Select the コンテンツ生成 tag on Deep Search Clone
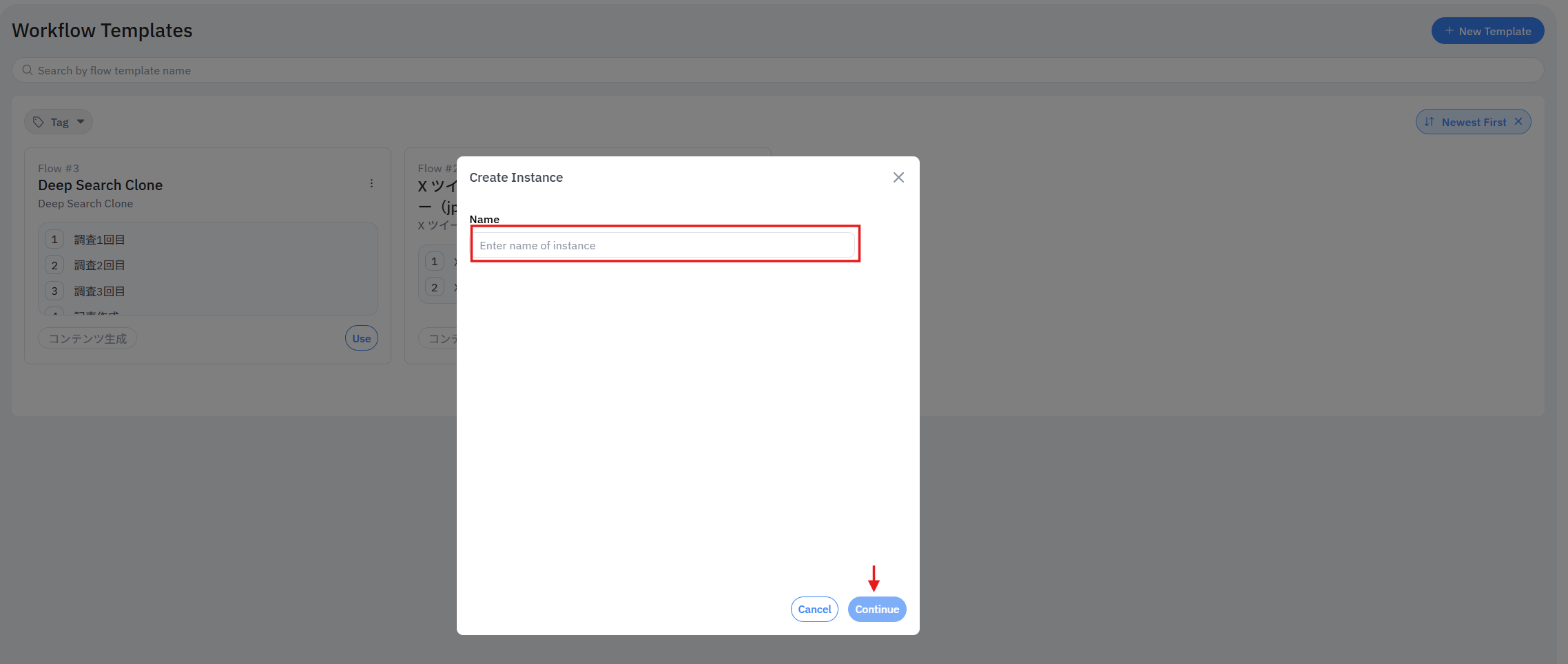1568x664 pixels. (87, 338)
